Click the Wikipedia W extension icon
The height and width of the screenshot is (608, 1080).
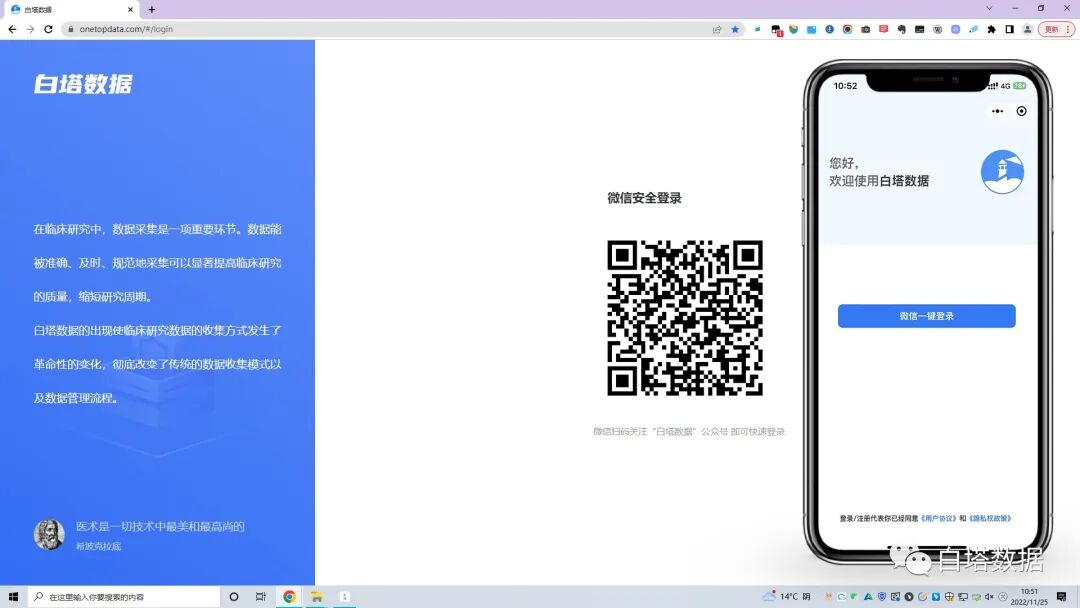tap(937, 30)
